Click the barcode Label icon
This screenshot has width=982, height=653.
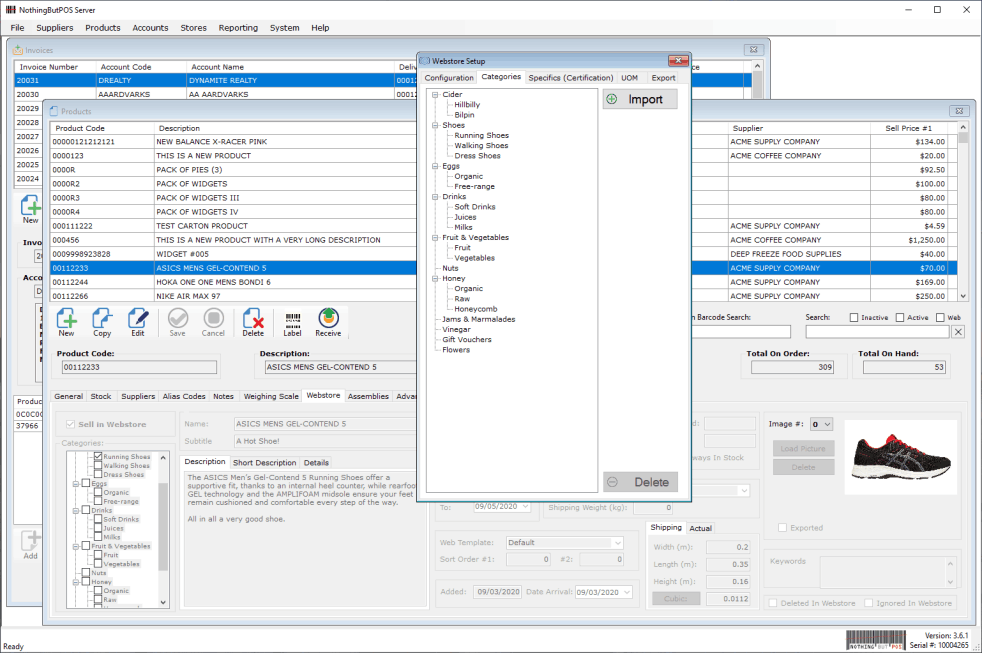click(292, 322)
